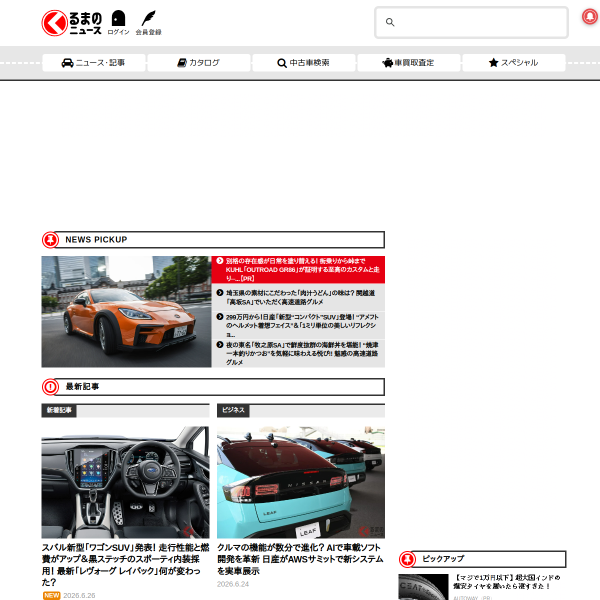Click the magnifier icon in 中古車検索

click(x=282, y=63)
